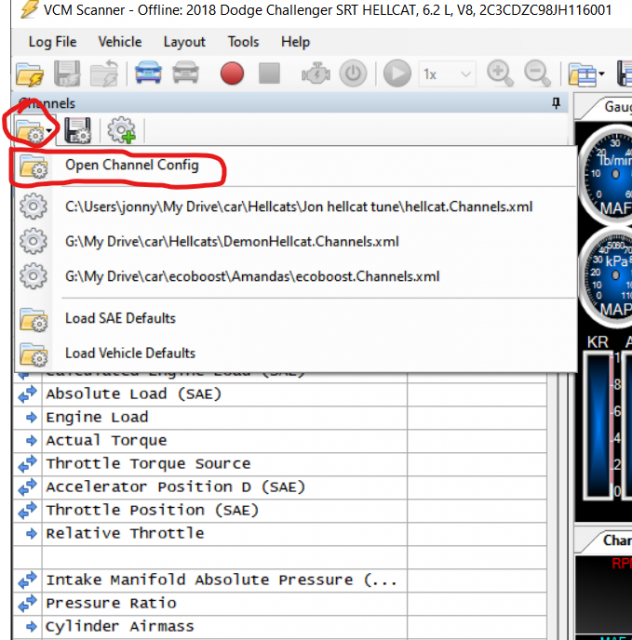This screenshot has height=640, width=632.
Task: Click the zoom in magnifier icon
Action: 500,74
